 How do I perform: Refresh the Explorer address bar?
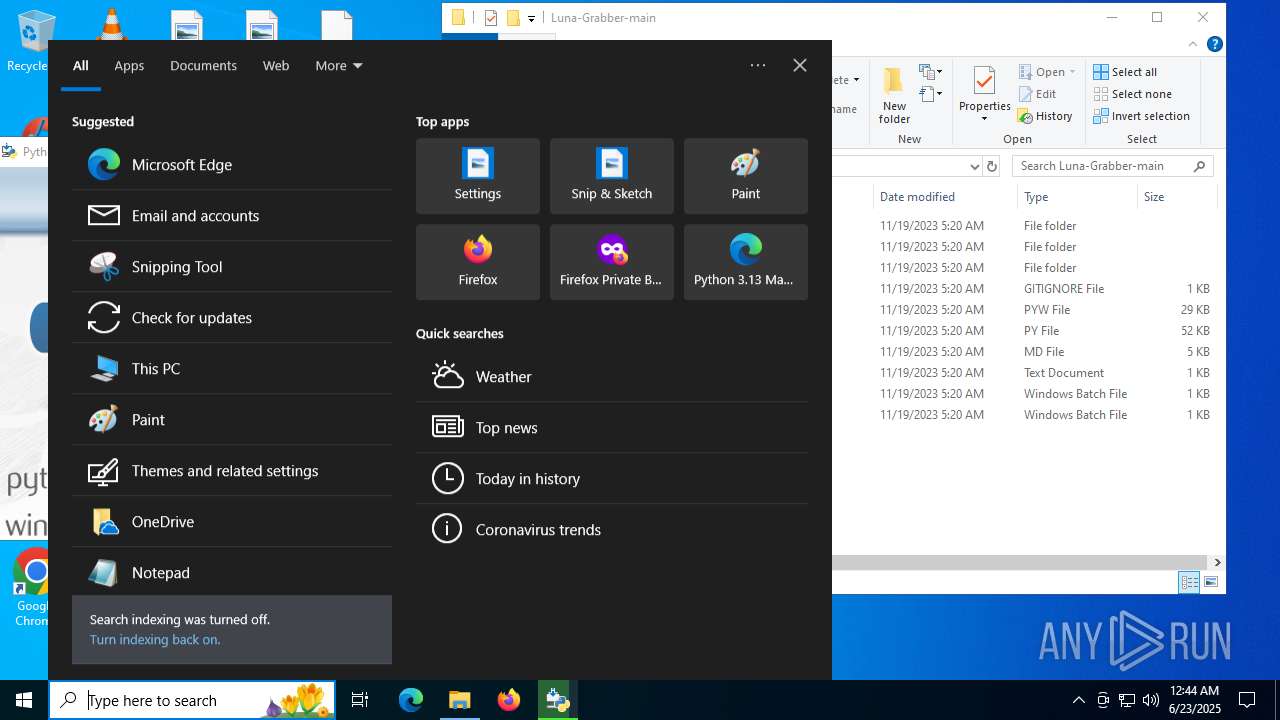(x=992, y=166)
